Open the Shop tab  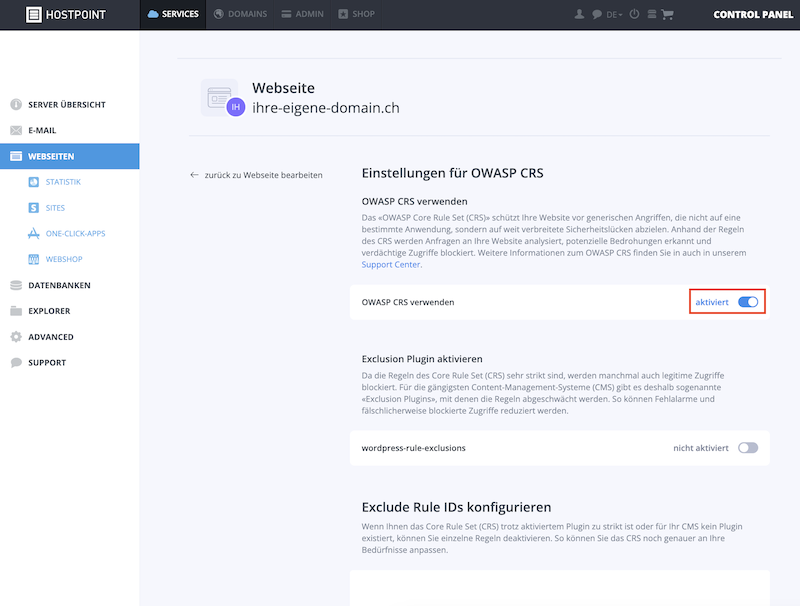(357, 14)
